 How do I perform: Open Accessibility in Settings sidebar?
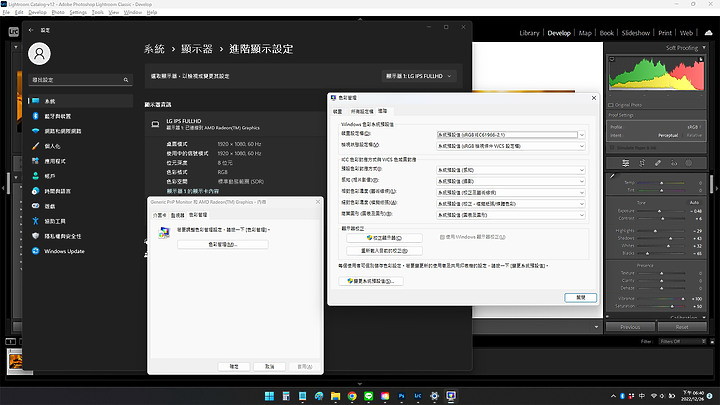pos(80,221)
